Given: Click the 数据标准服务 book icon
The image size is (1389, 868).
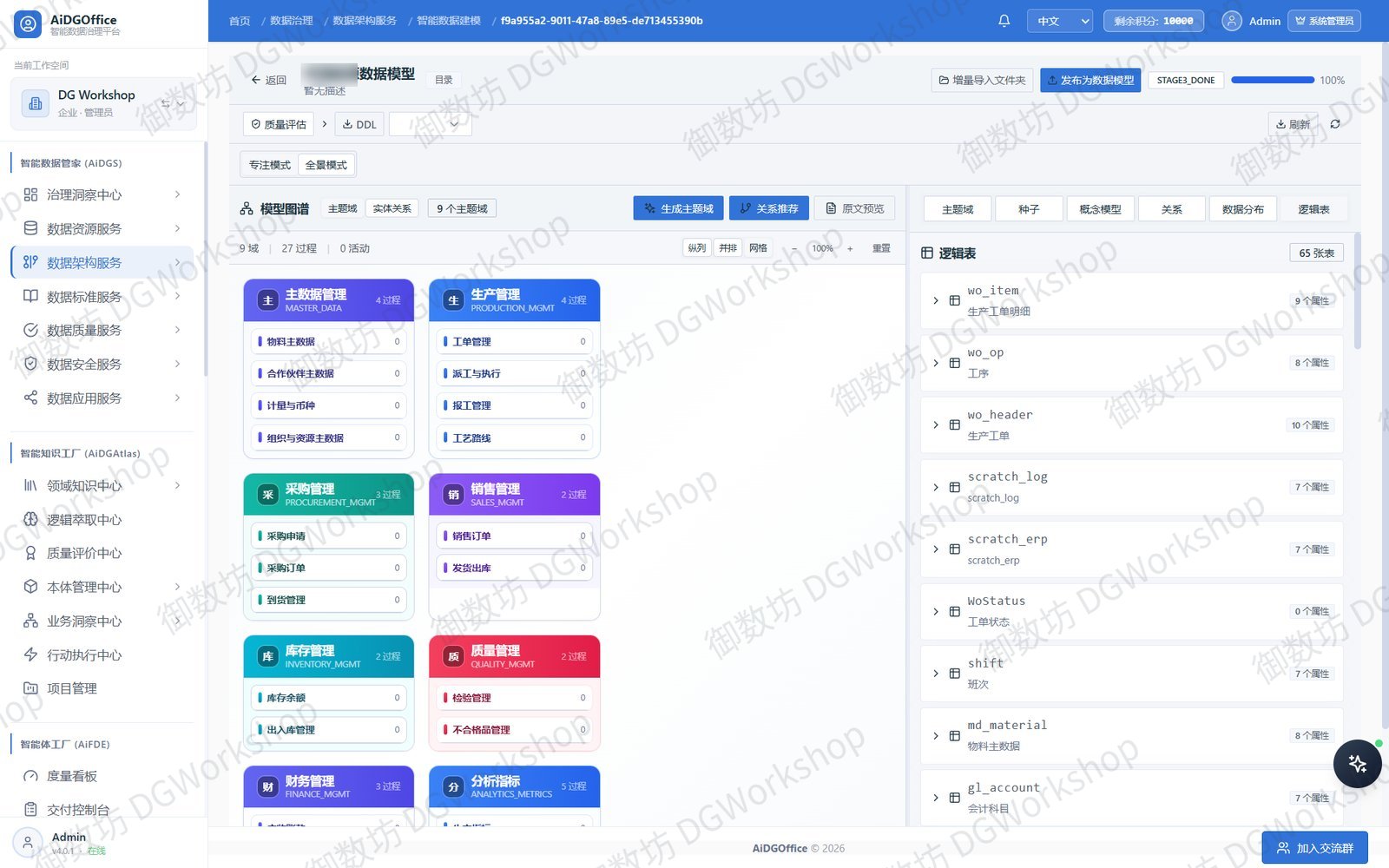Looking at the screenshot, I should click(30, 296).
